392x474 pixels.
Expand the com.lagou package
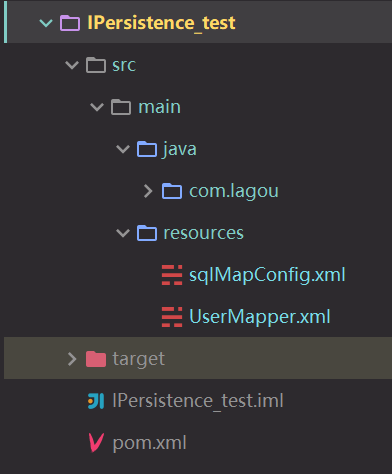[x=148, y=191]
